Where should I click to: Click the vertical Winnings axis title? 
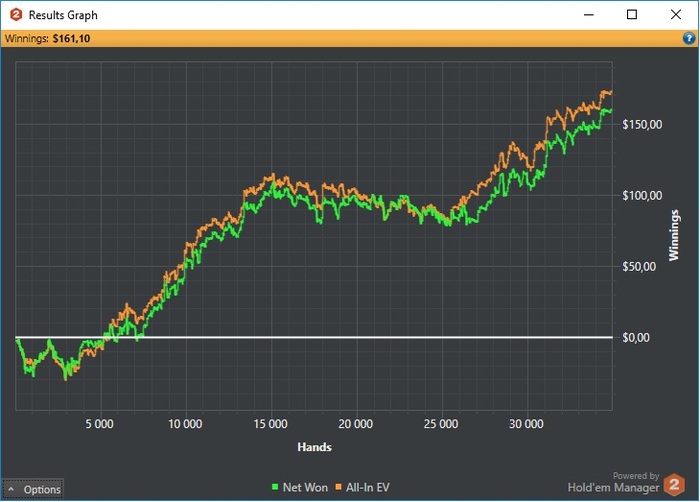(x=674, y=235)
